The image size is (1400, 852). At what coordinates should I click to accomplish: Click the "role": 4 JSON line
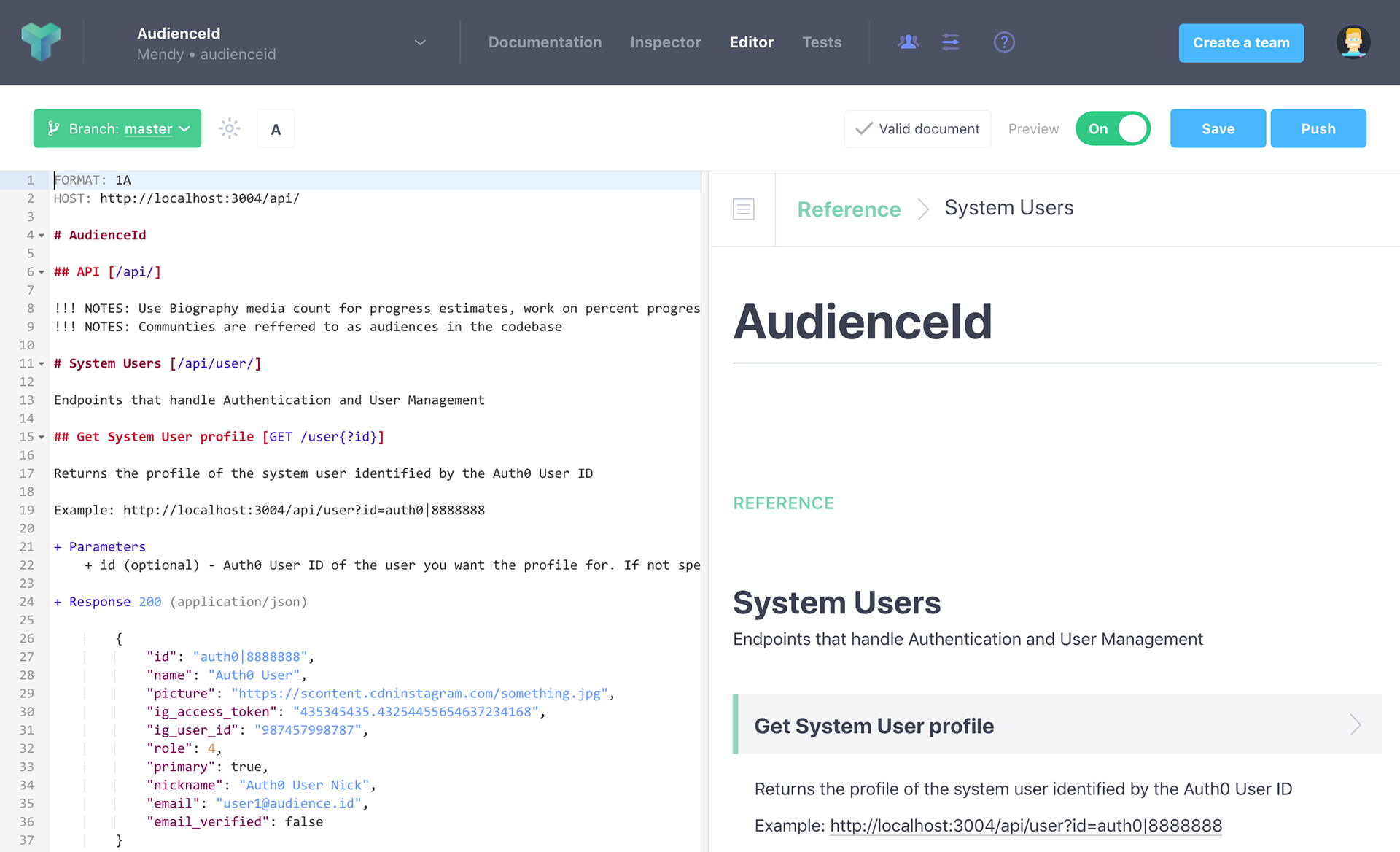tap(184, 748)
